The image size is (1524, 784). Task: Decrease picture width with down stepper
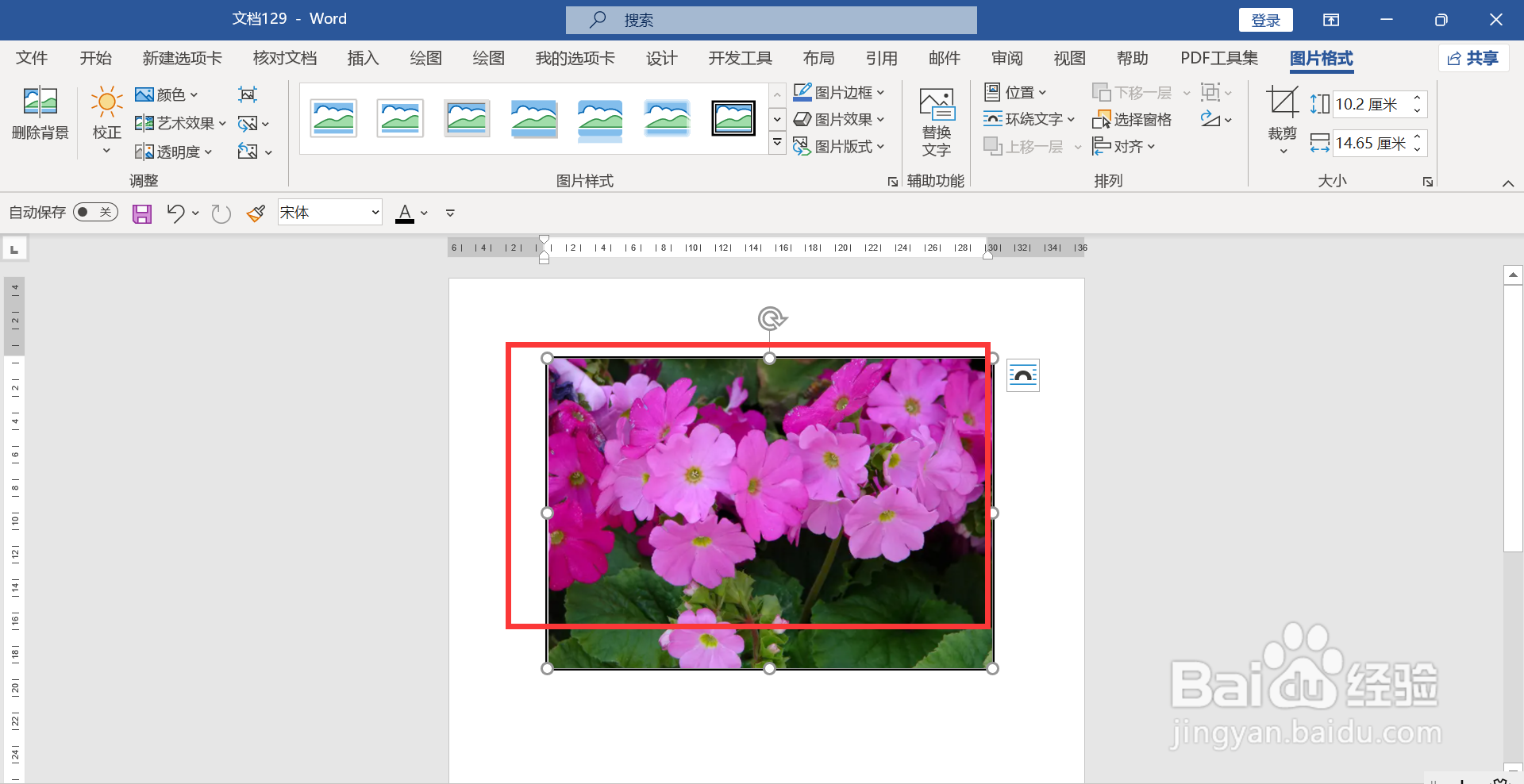(1417, 149)
